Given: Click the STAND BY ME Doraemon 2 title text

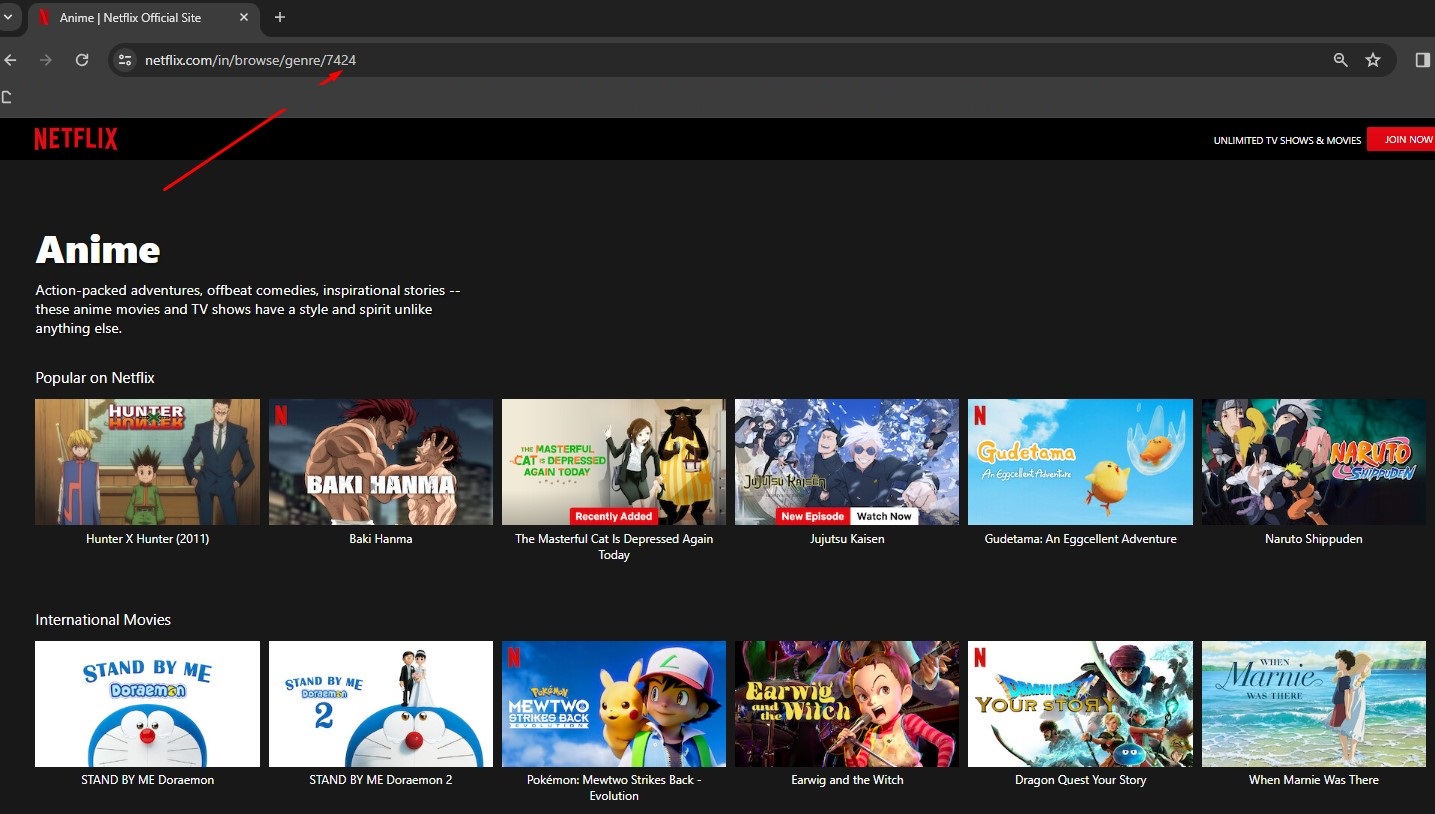Looking at the screenshot, I should [381, 780].
